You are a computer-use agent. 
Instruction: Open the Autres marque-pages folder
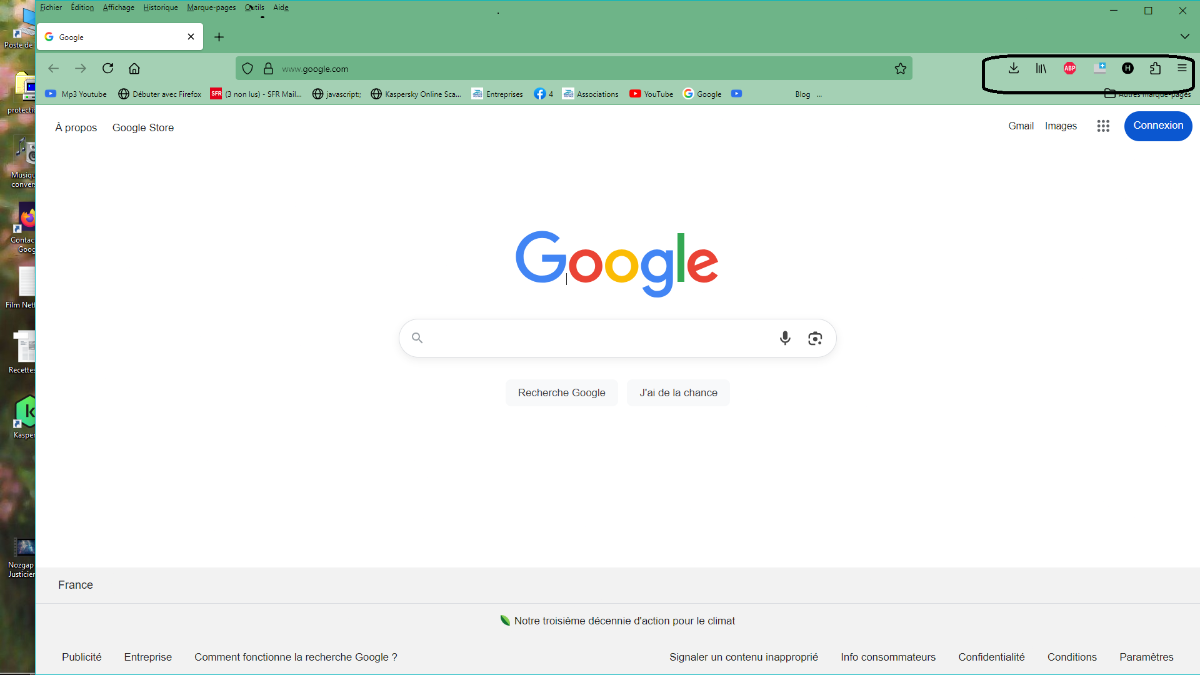(1147, 94)
